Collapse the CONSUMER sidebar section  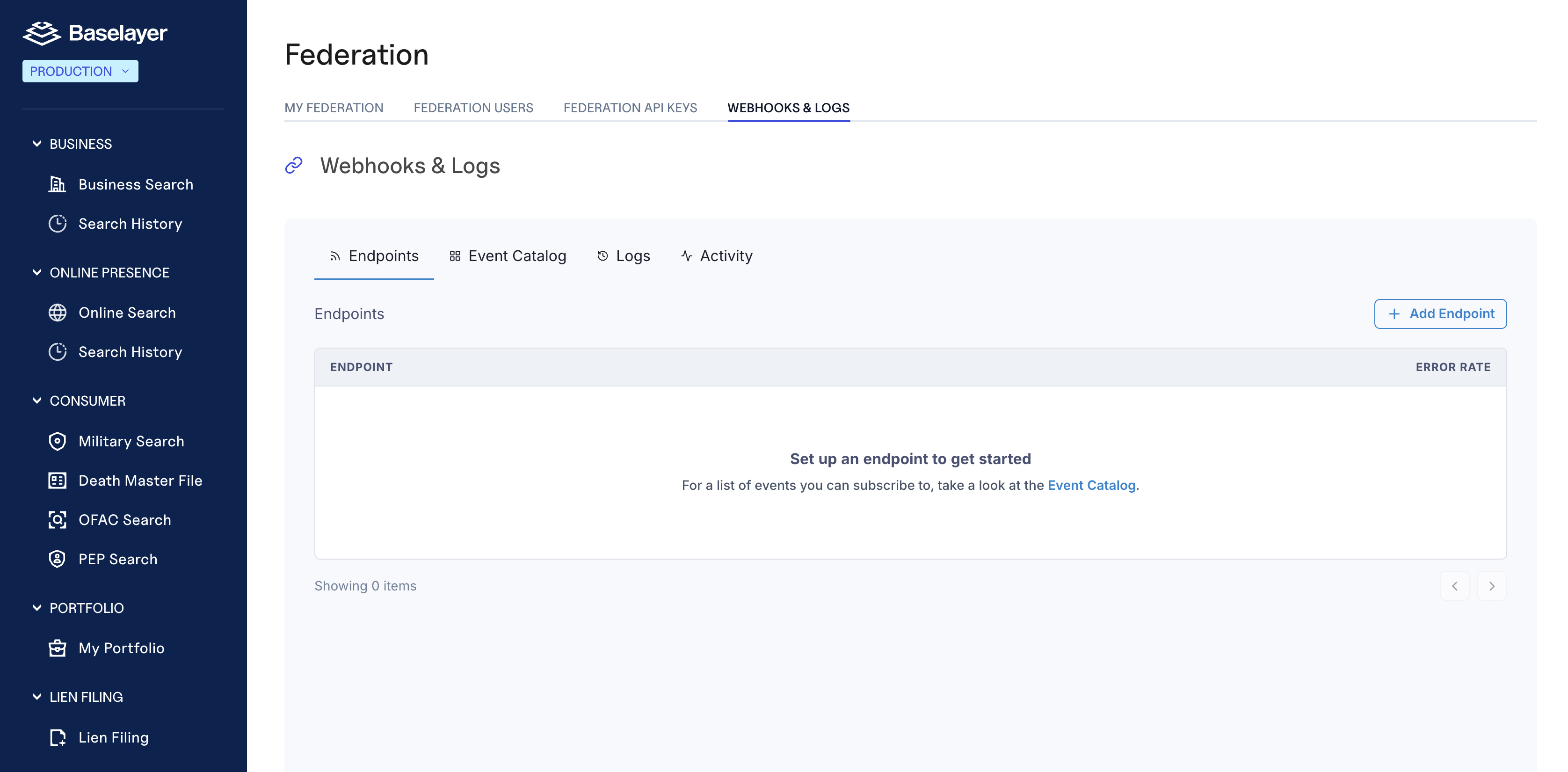(36, 401)
